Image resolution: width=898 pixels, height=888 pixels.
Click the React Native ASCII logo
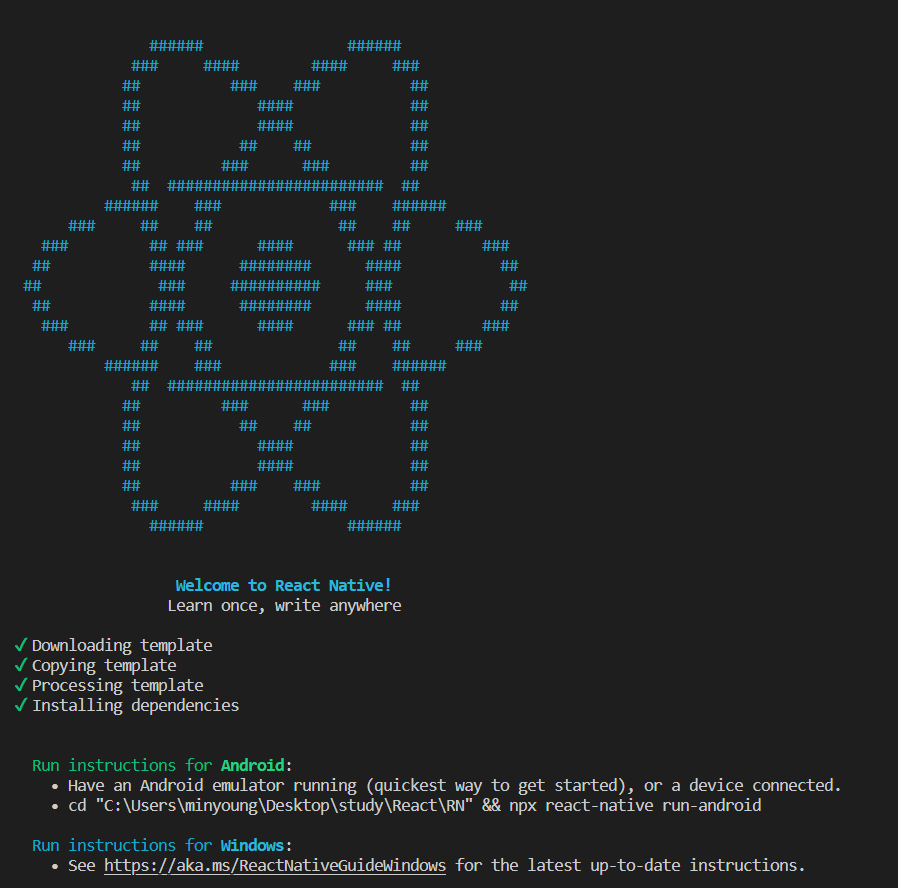tap(275, 286)
